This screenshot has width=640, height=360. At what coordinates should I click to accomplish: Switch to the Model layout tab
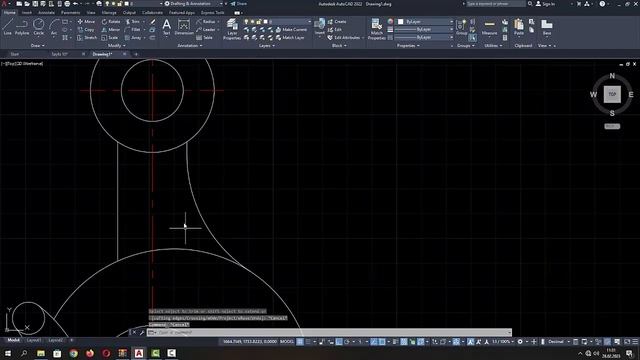click(x=13, y=340)
